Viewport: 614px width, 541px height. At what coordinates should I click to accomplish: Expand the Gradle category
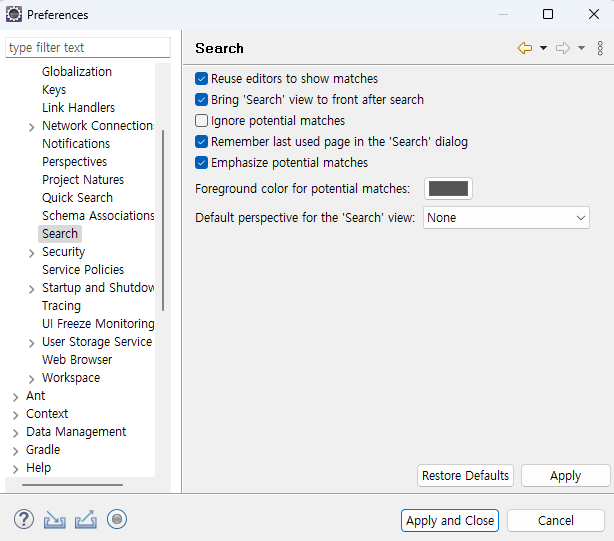(x=15, y=451)
